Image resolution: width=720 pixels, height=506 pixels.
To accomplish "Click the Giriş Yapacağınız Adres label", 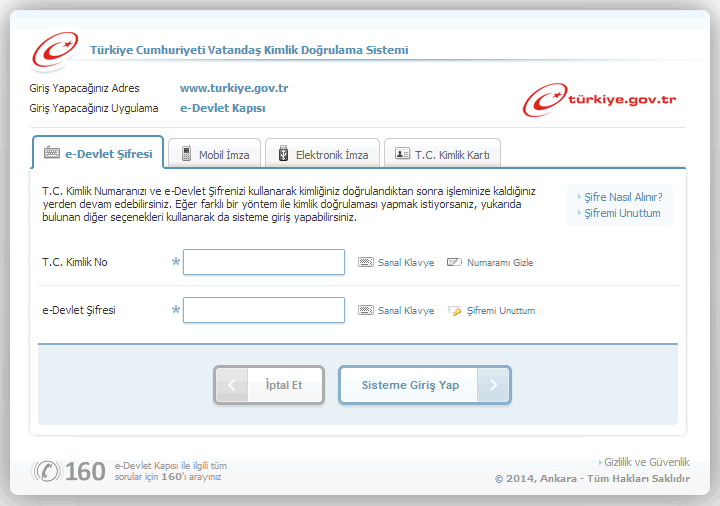I will coord(84,88).
